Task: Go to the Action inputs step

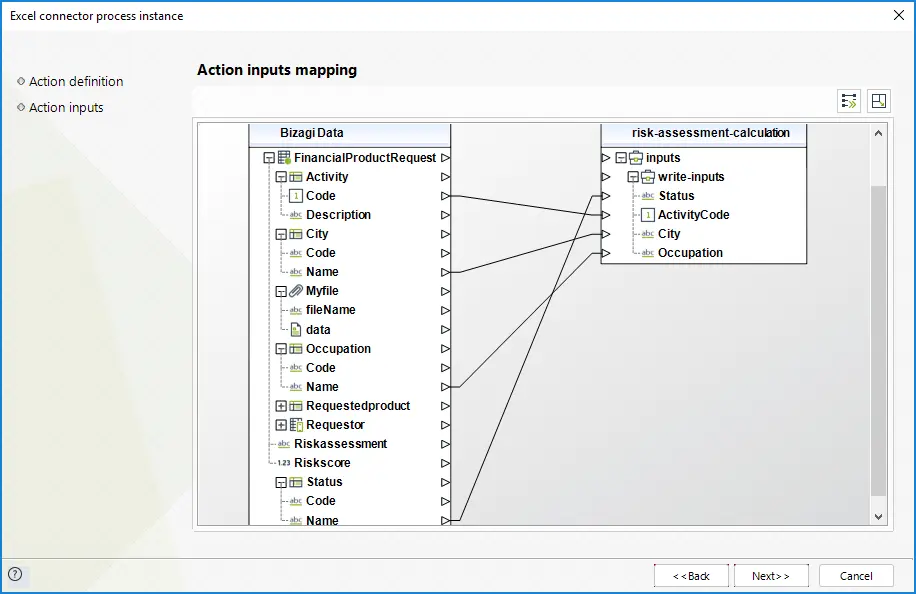Action: pos(66,108)
